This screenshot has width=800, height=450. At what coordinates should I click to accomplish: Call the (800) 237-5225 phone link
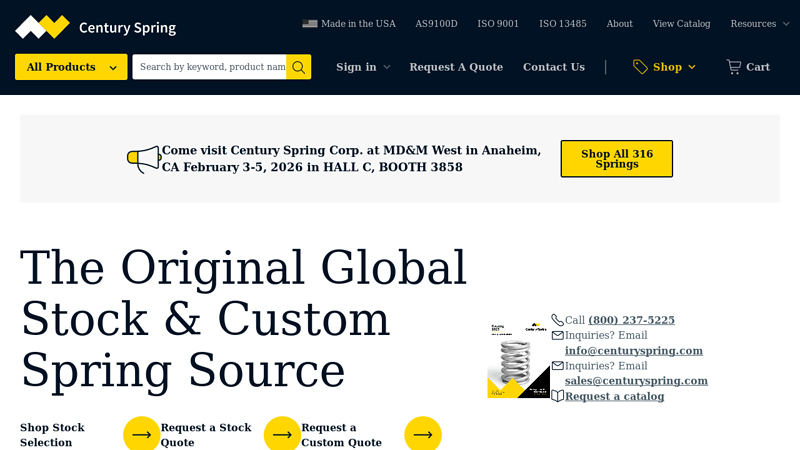coord(631,320)
